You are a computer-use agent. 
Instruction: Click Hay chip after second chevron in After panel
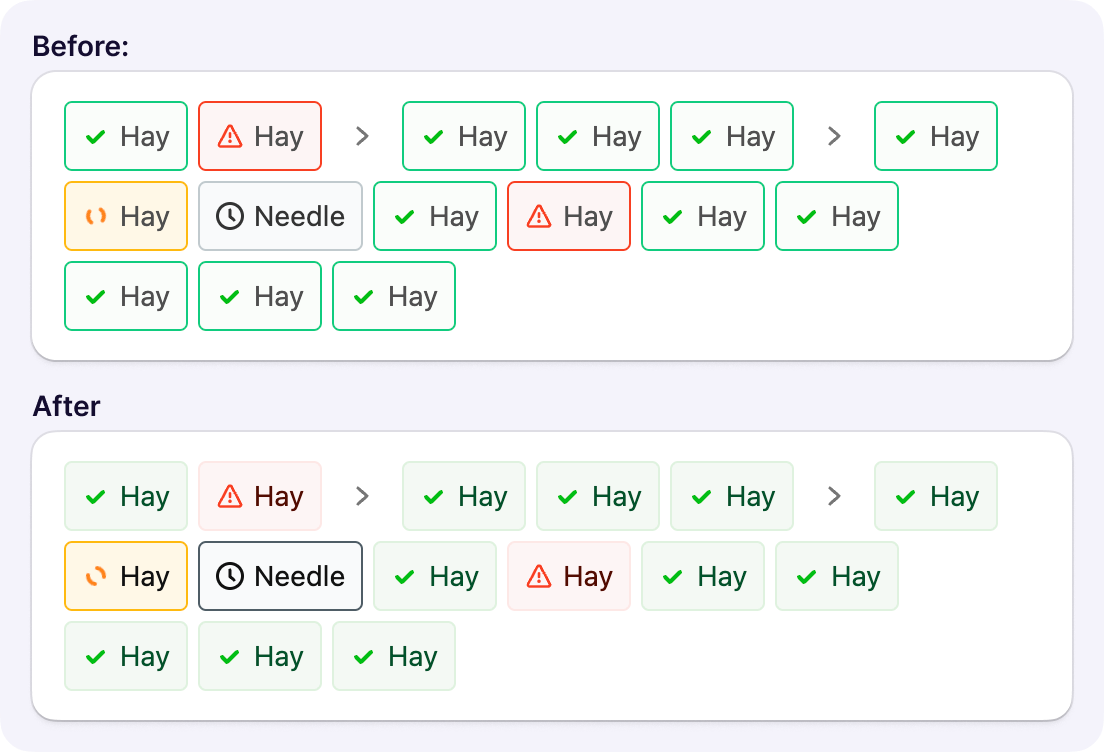point(936,496)
